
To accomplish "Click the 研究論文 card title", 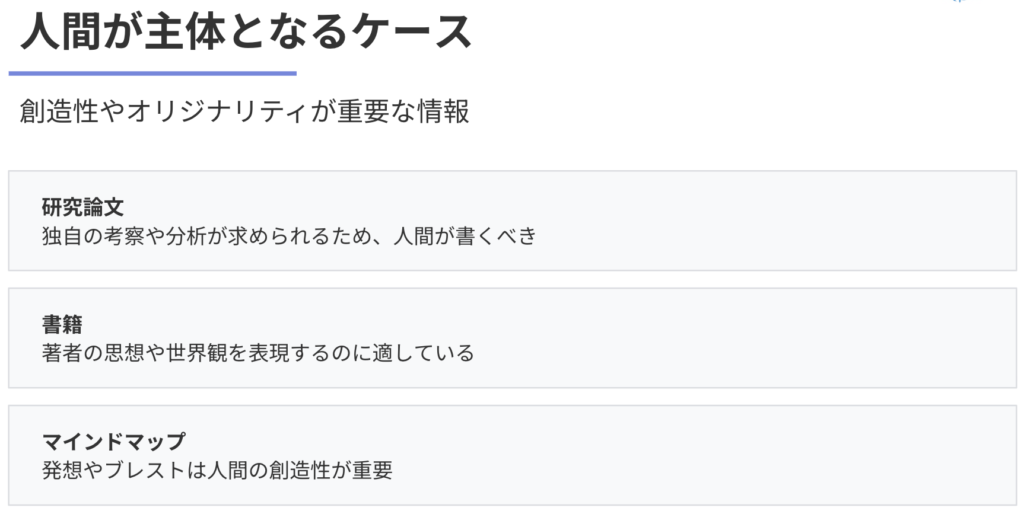I will tap(83, 207).
